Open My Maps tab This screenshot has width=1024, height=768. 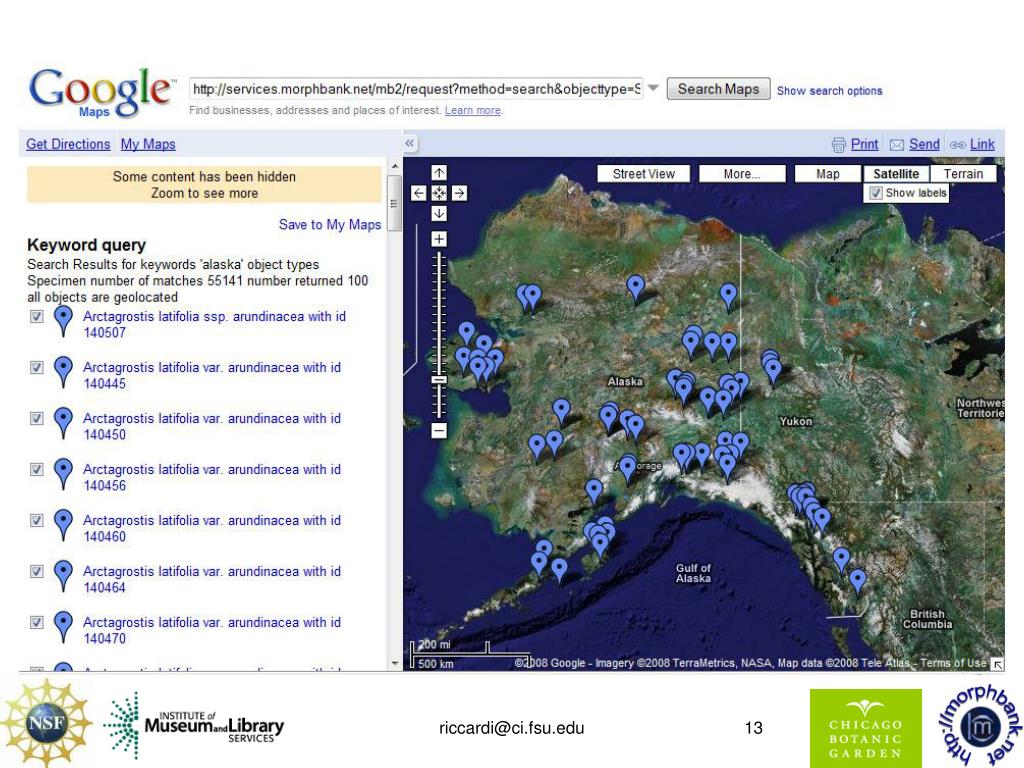(148, 144)
